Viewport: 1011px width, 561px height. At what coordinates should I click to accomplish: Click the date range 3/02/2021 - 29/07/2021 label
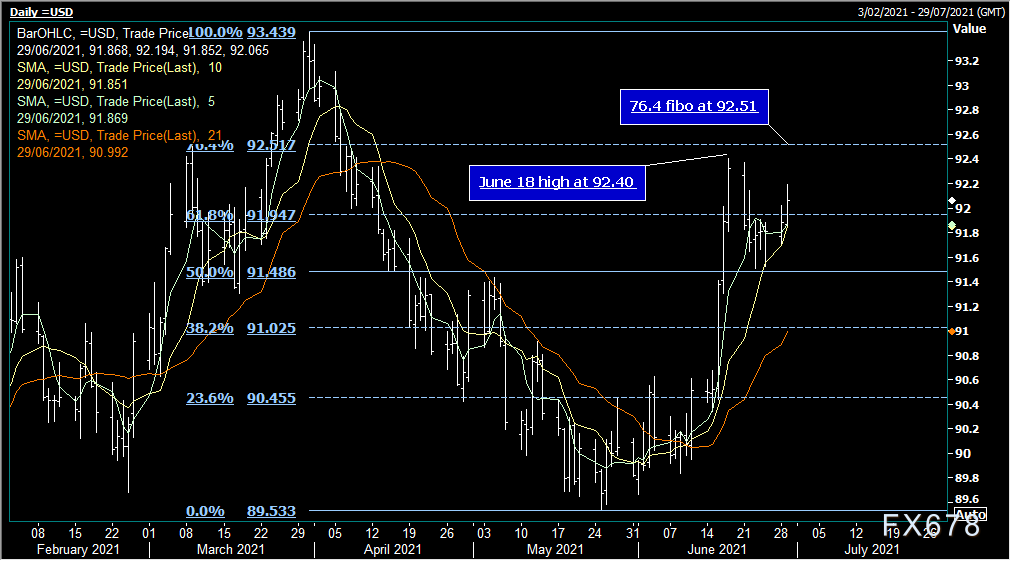click(929, 11)
